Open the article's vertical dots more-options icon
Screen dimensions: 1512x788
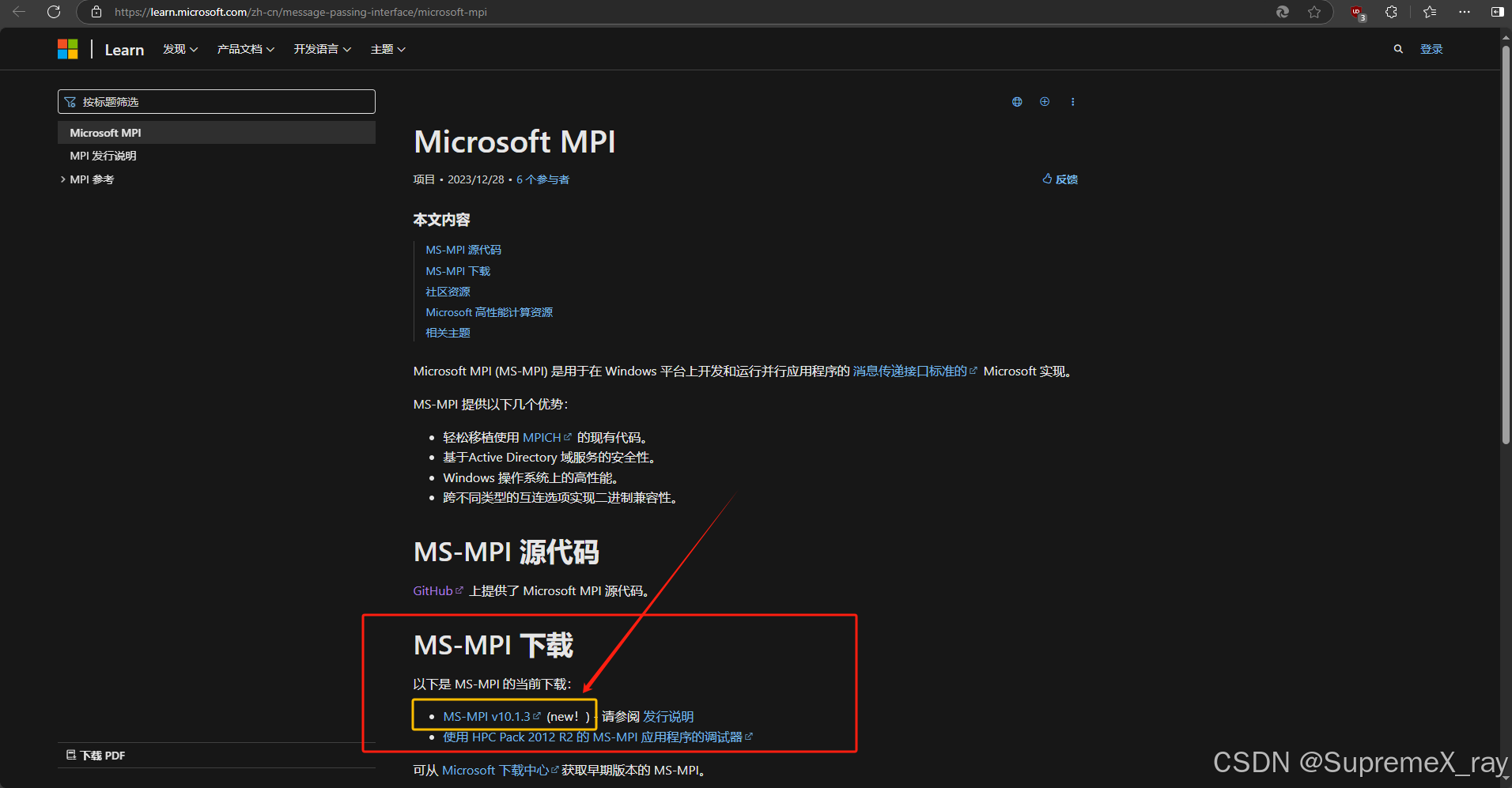tap(1072, 101)
